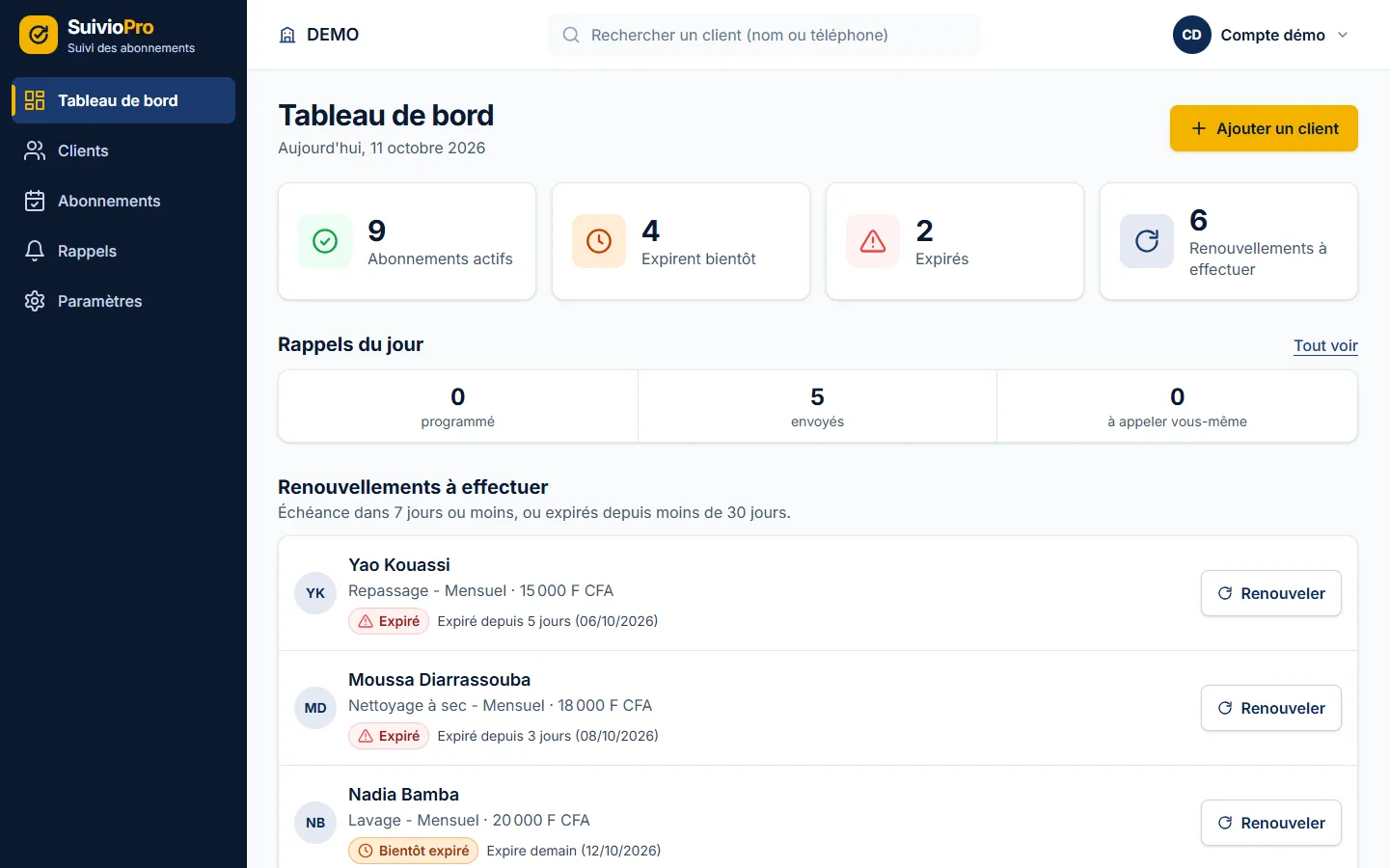Click the DEMO building icon in header
The height and width of the screenshot is (868, 1389).
click(x=287, y=35)
